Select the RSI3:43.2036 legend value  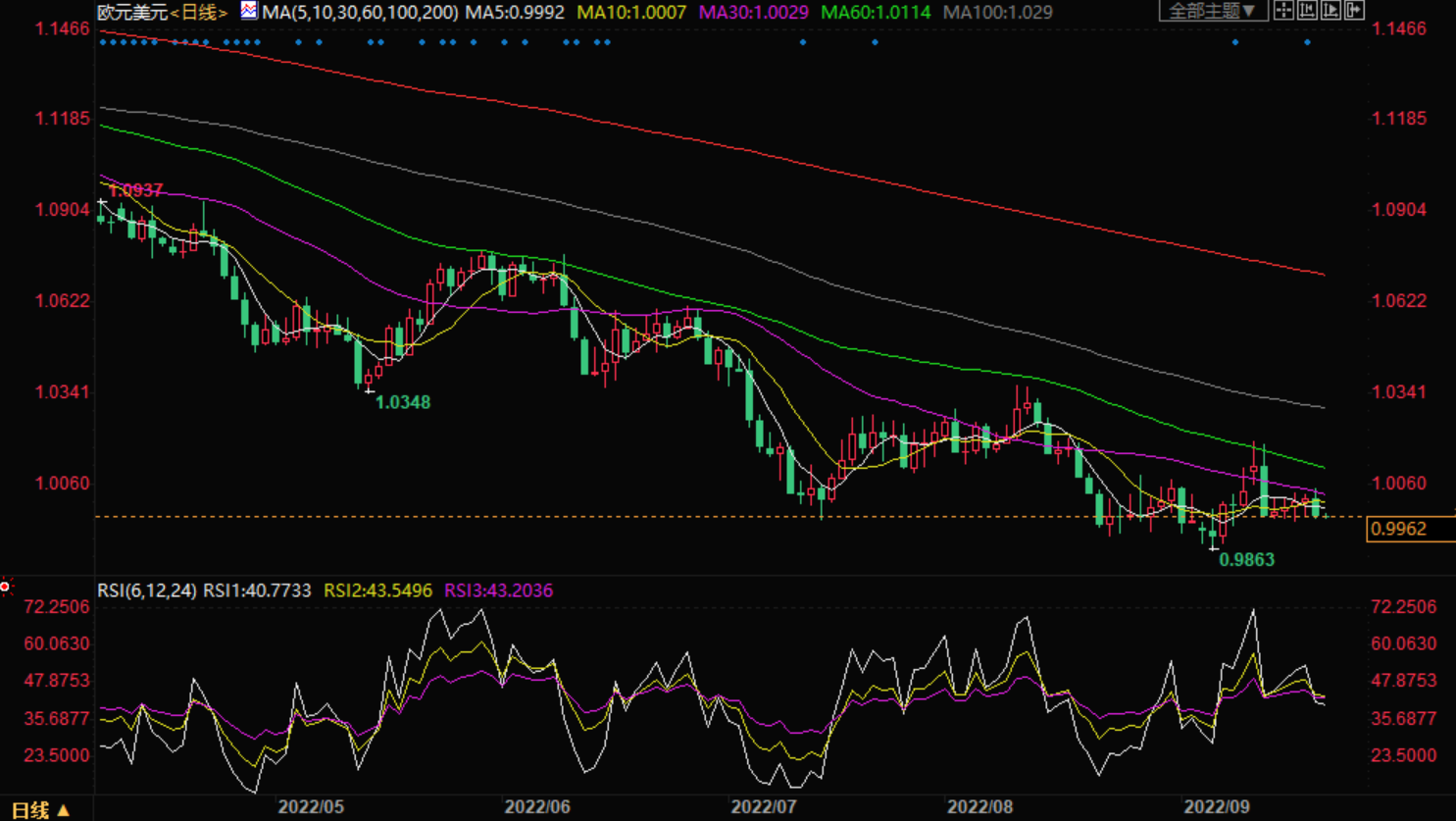click(x=498, y=590)
